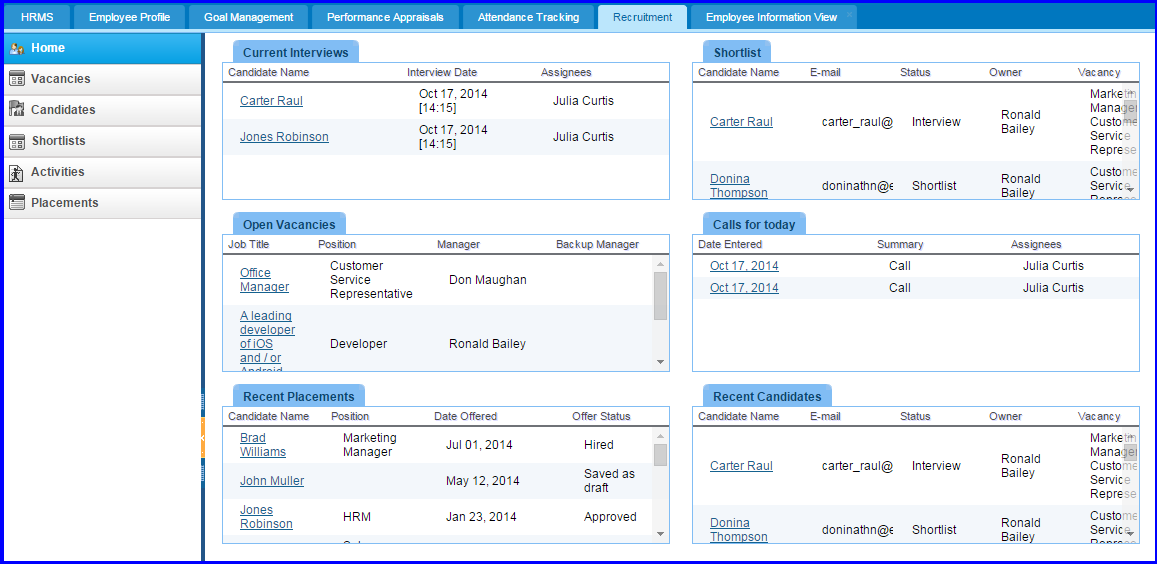The width and height of the screenshot is (1157, 564).
Task: Click the Activities sidebar icon
Action: tap(16, 172)
